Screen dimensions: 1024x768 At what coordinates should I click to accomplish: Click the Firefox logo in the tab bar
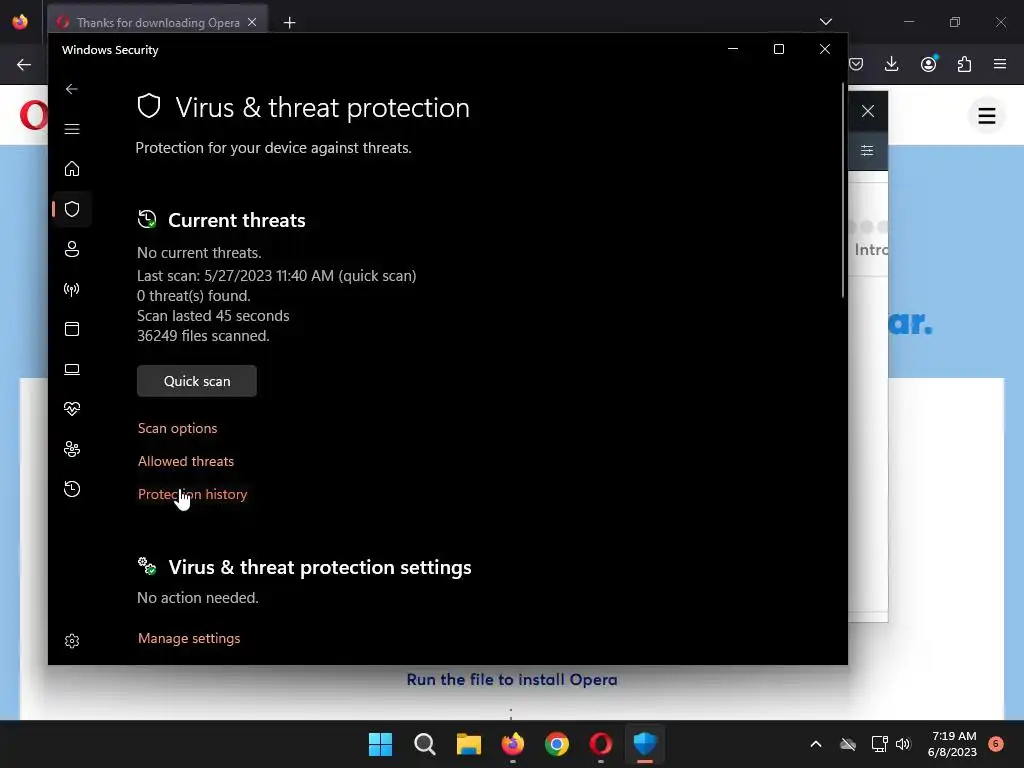coord(20,22)
